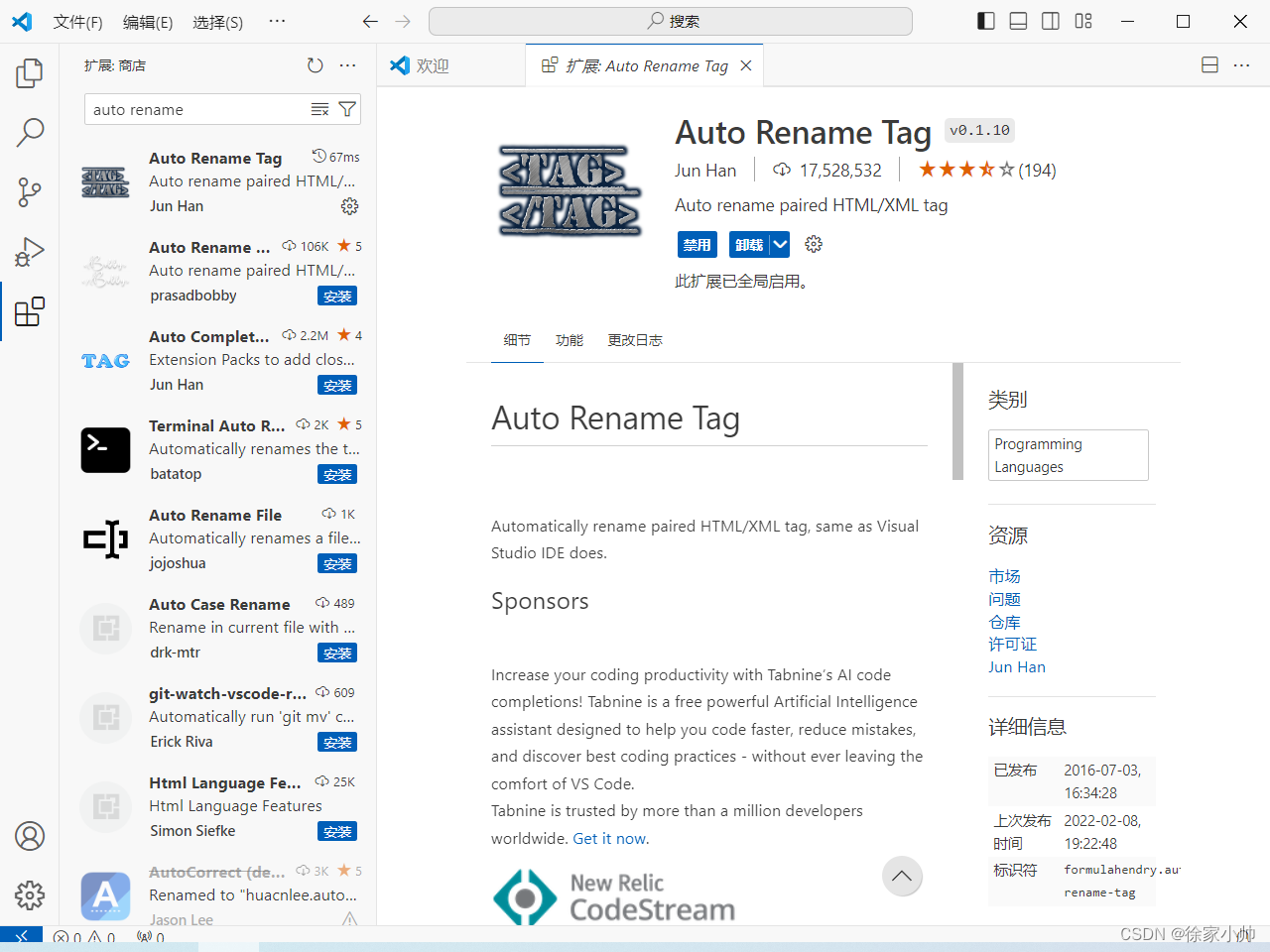Image resolution: width=1270 pixels, height=952 pixels.
Task: Open settings gear beside uninstall button
Action: pyautogui.click(x=814, y=244)
